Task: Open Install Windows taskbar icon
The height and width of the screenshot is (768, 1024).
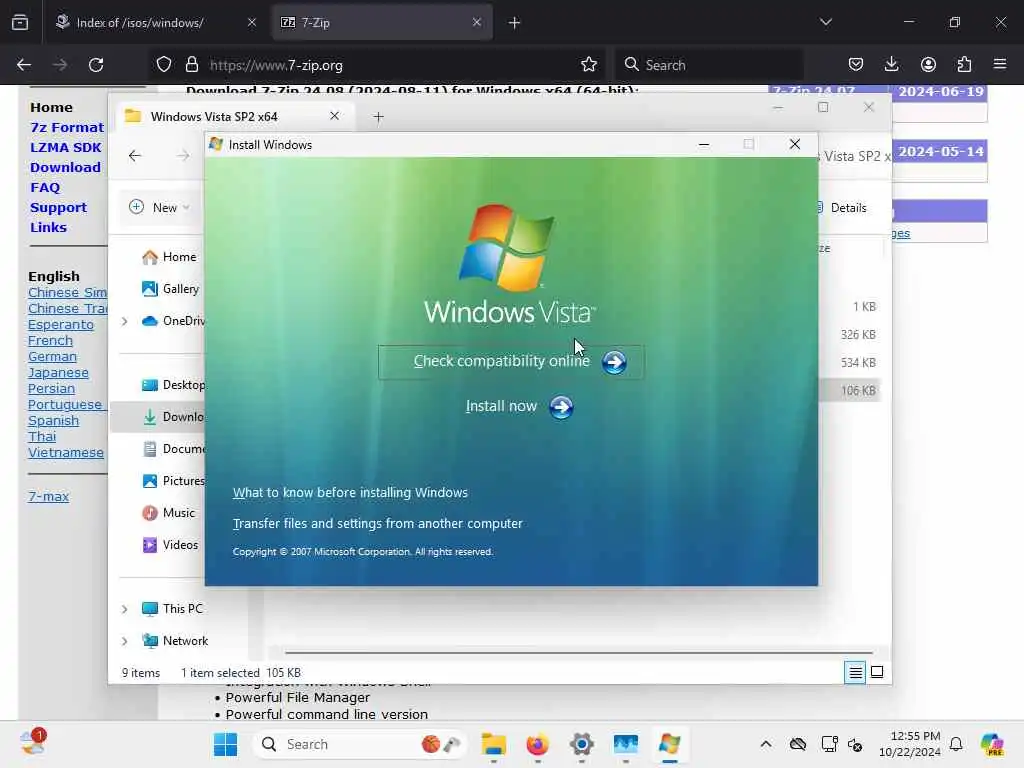Action: (x=669, y=744)
